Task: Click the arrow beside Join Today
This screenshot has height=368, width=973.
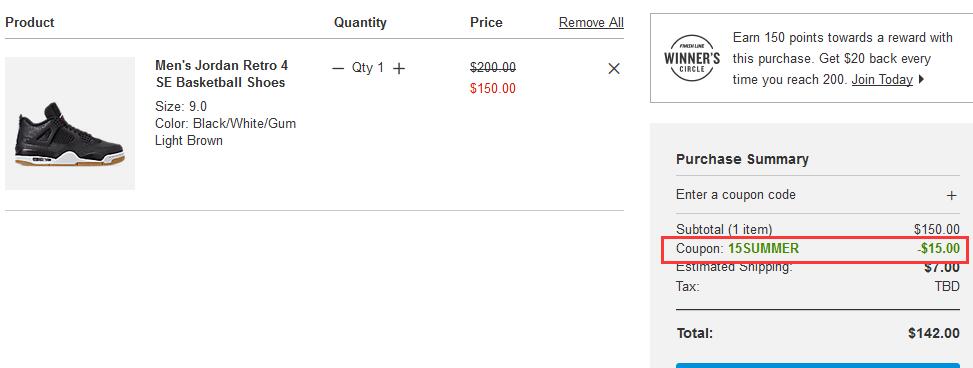Action: tap(921, 79)
